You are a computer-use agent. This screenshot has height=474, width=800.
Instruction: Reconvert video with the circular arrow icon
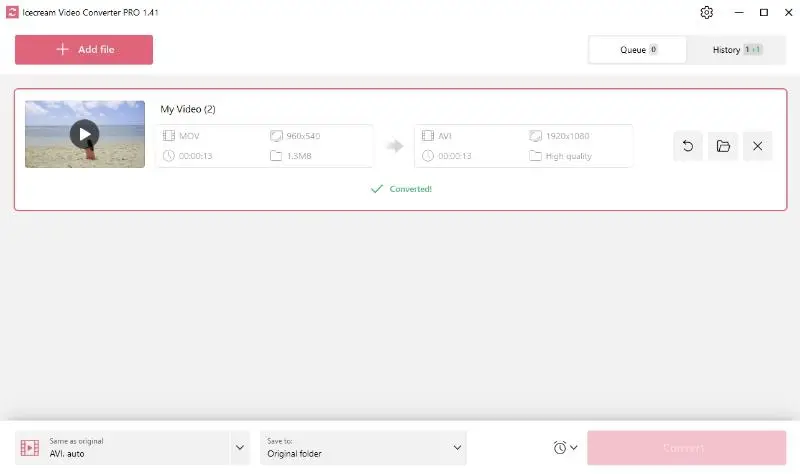tap(688, 146)
